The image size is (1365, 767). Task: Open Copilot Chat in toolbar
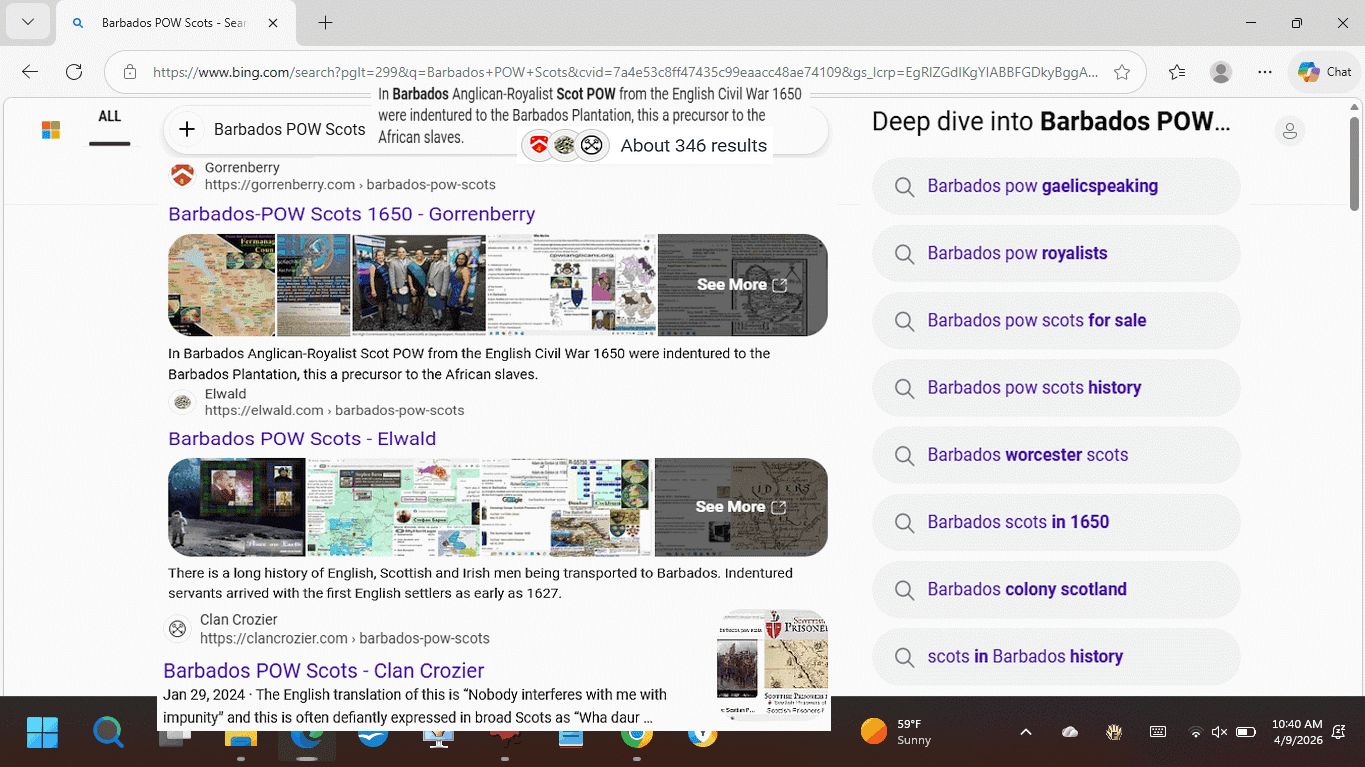[1325, 72]
